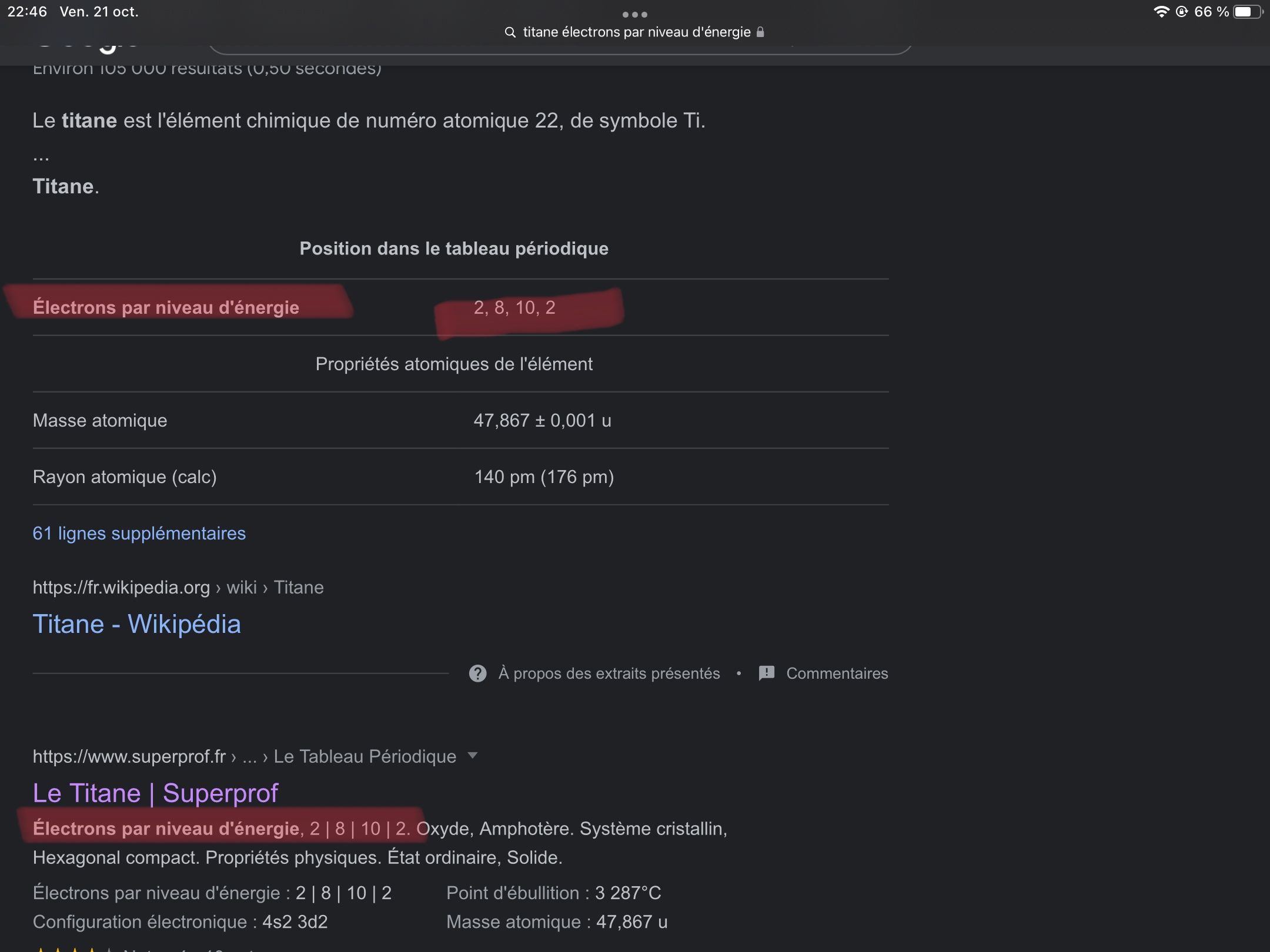Click the Masse atomique table row label
Viewport: 1270px width, 952px height.
[x=100, y=421]
